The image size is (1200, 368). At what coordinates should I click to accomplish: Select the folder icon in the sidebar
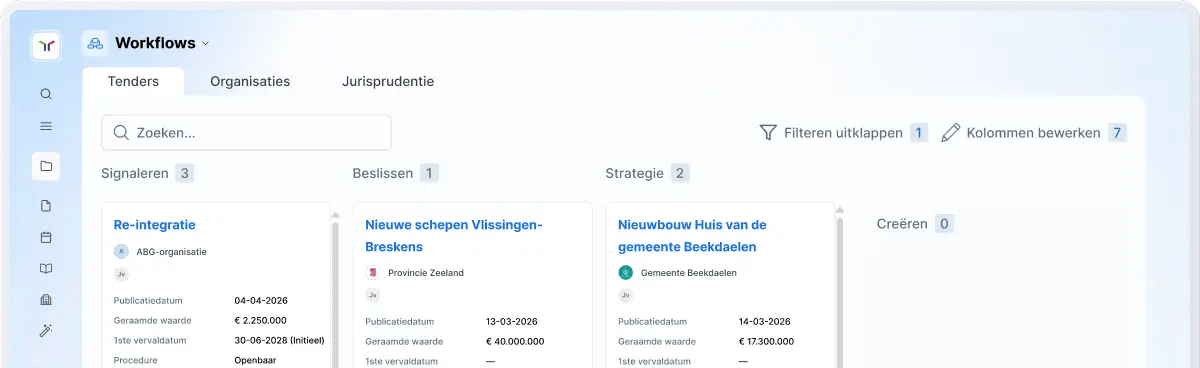(x=46, y=166)
